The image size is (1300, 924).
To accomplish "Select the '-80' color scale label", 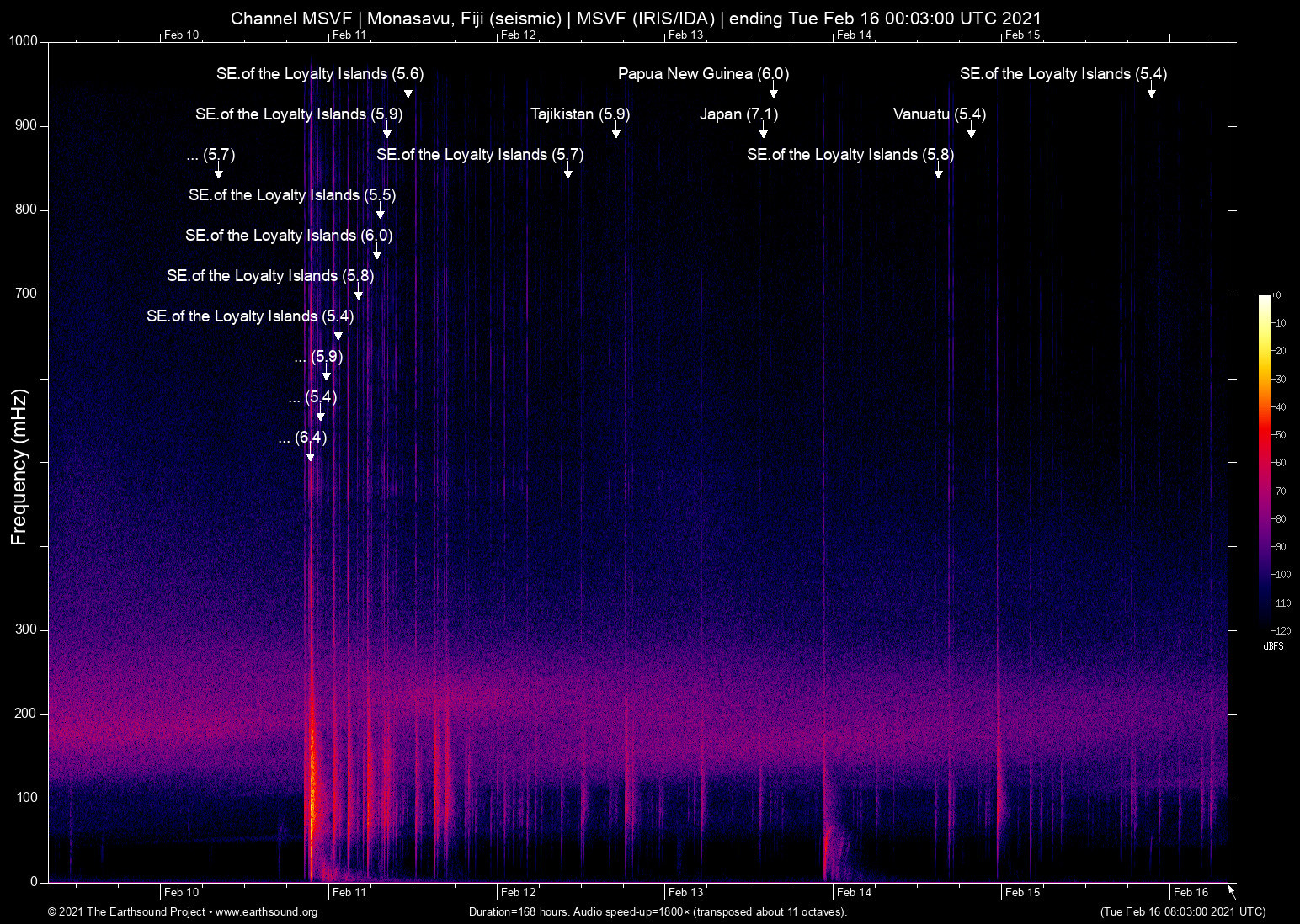I will tap(1279, 519).
